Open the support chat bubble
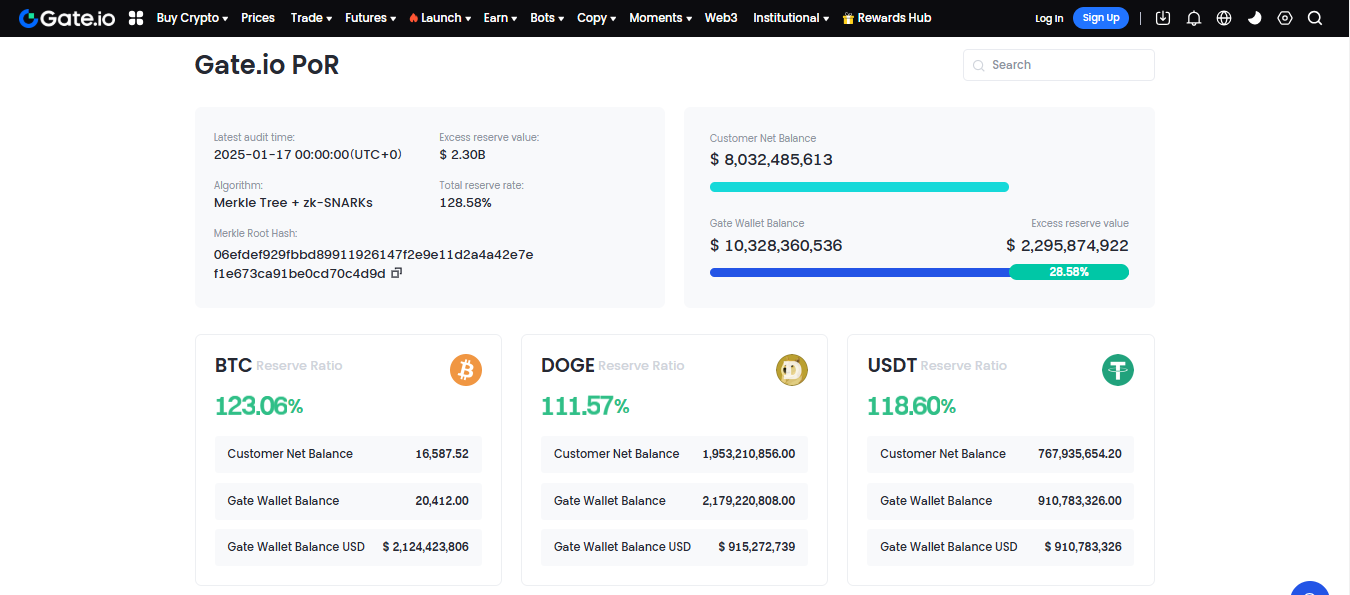The width and height of the screenshot is (1350, 595). pos(1310,588)
